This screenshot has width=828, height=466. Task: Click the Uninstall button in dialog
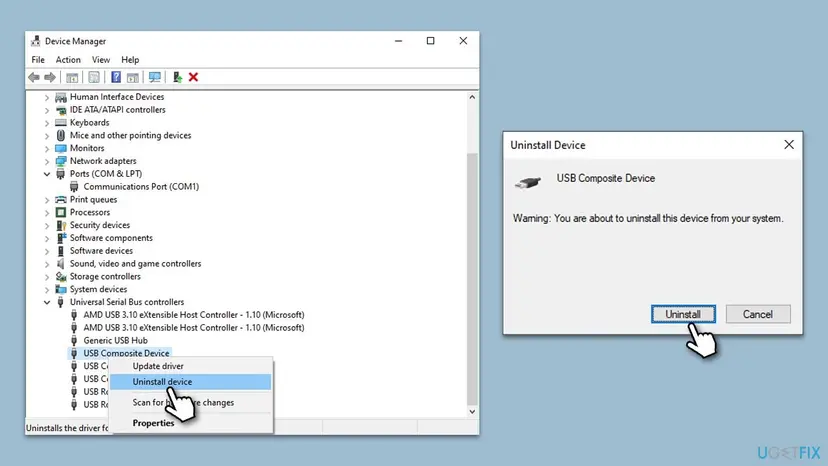pos(683,314)
